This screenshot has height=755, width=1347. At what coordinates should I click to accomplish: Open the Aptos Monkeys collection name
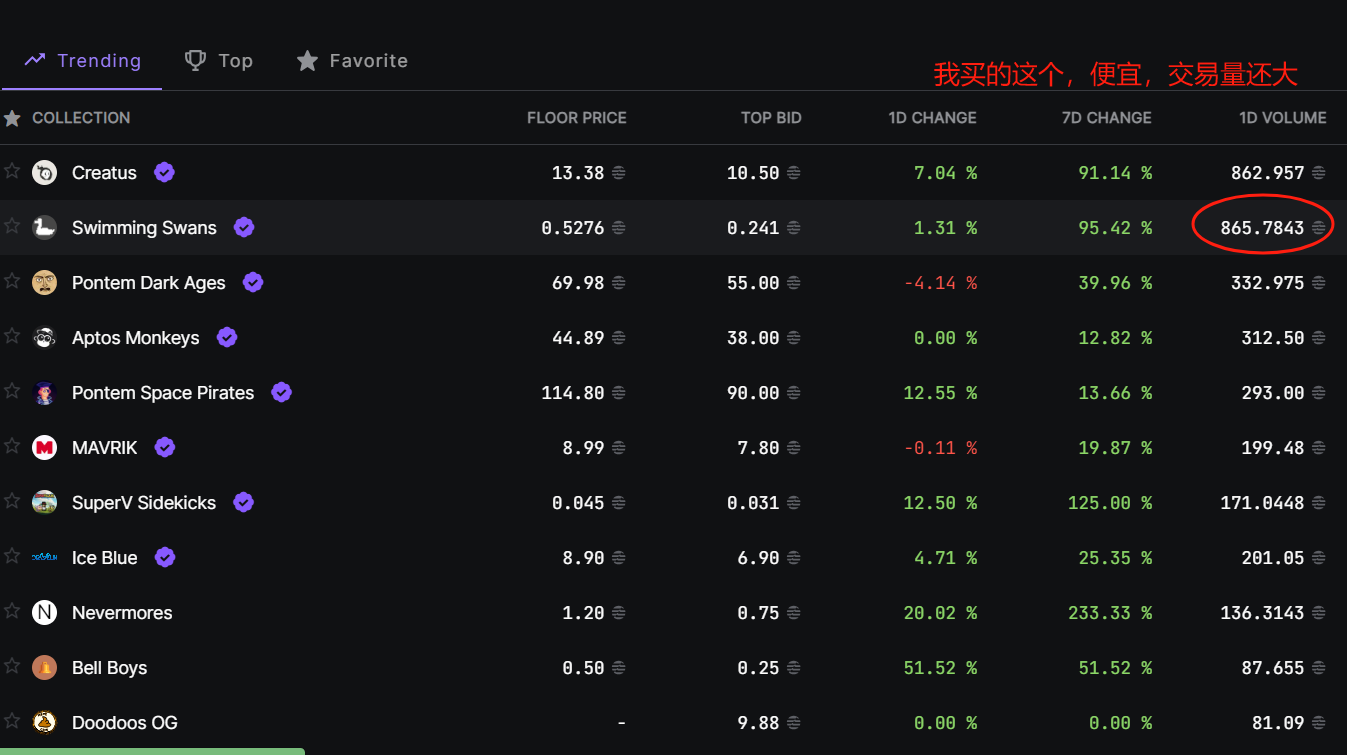coord(136,338)
